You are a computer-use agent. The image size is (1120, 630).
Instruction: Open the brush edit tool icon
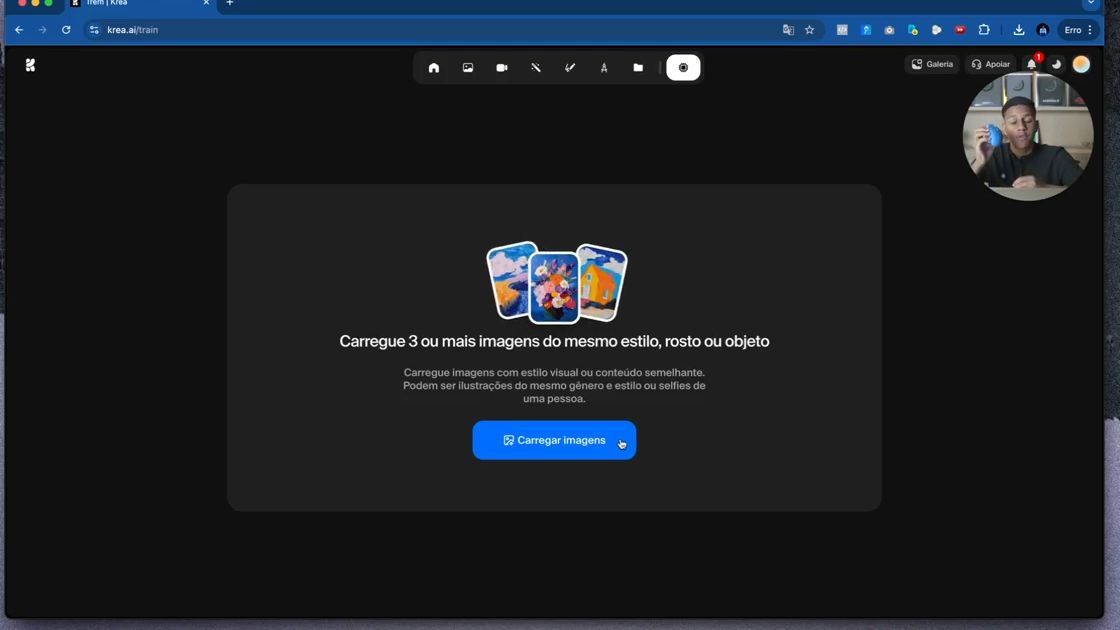[x=570, y=68]
